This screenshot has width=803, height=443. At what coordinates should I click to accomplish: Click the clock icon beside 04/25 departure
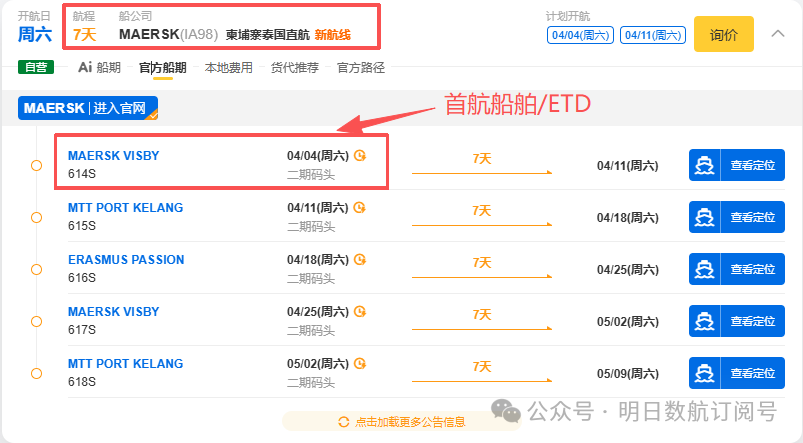360,312
